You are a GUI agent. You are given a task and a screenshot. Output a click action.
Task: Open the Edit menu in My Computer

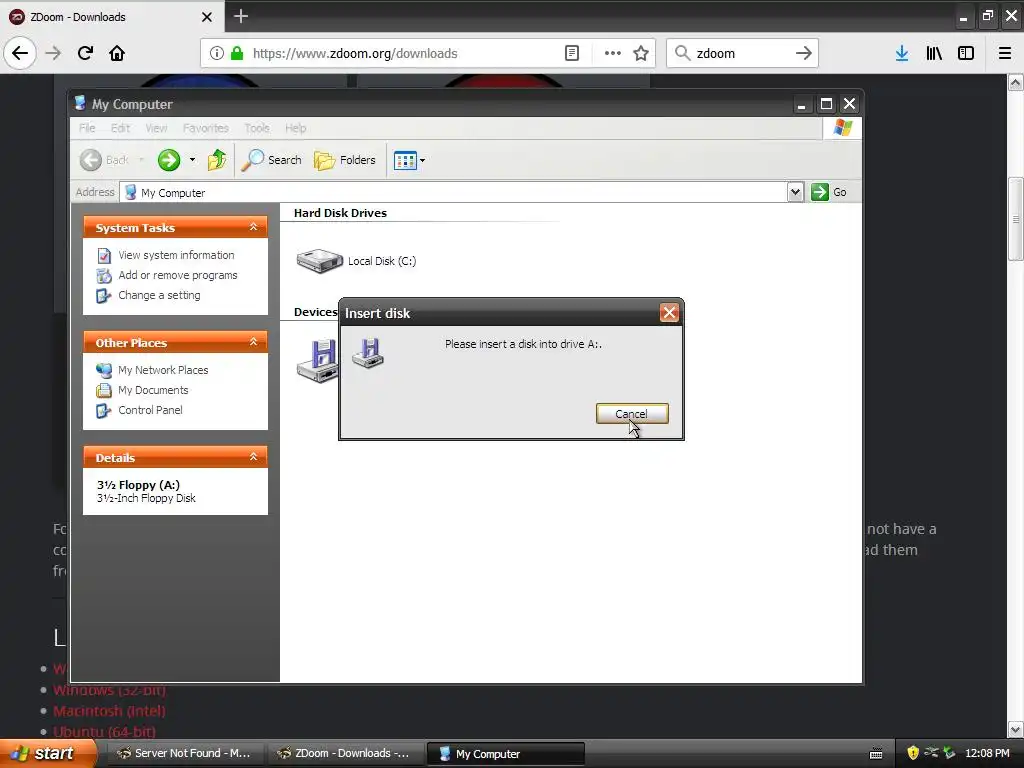pyautogui.click(x=120, y=128)
